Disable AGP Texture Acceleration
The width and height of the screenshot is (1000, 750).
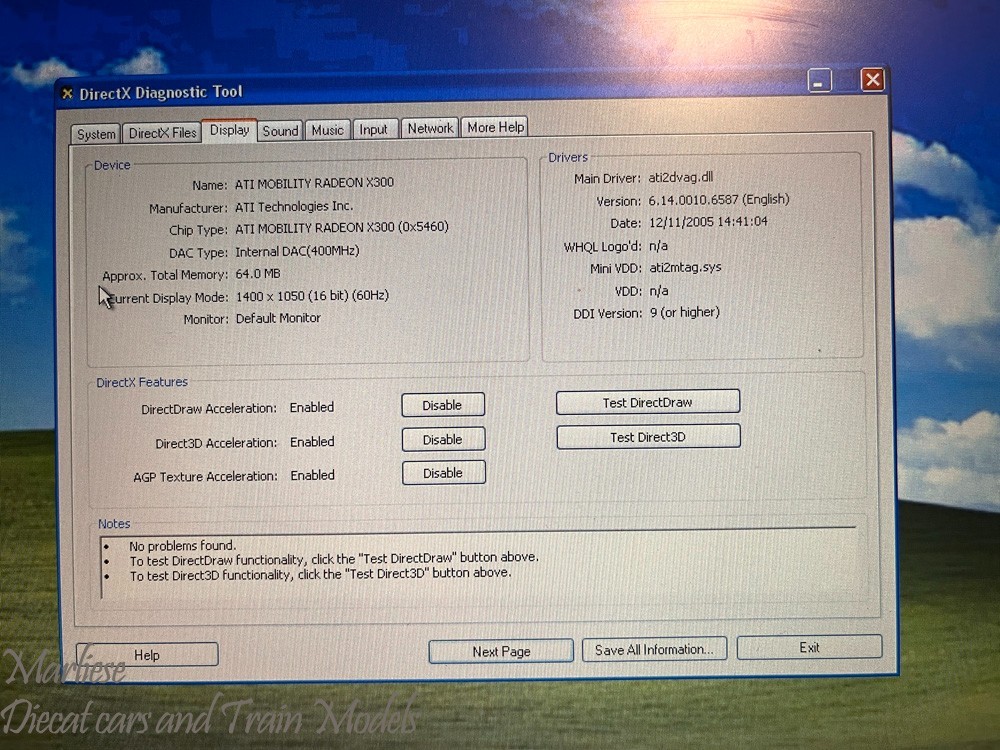click(x=443, y=473)
